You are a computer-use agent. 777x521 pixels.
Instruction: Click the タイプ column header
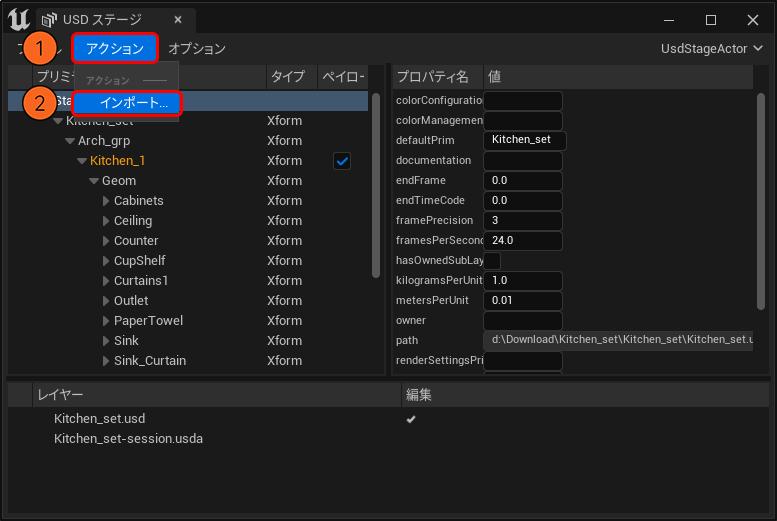pos(288,77)
